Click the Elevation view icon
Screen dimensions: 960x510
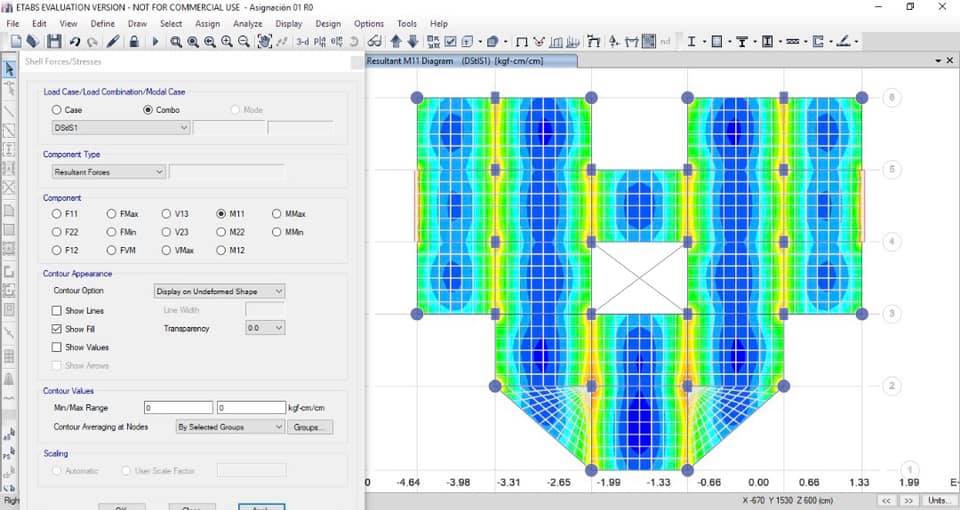coord(336,42)
